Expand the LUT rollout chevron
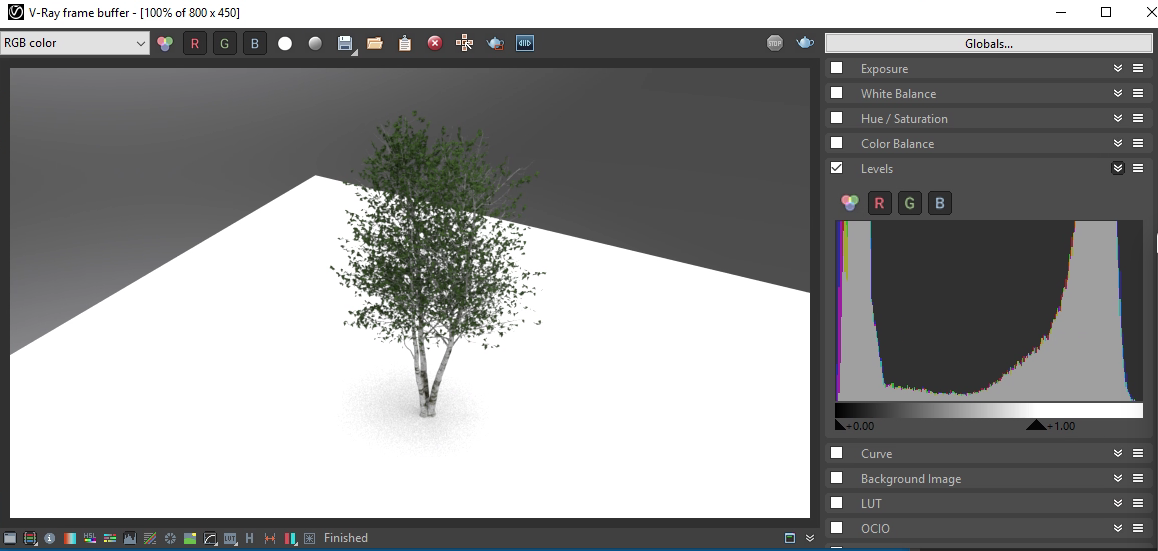This screenshot has width=1158, height=551. click(1118, 504)
